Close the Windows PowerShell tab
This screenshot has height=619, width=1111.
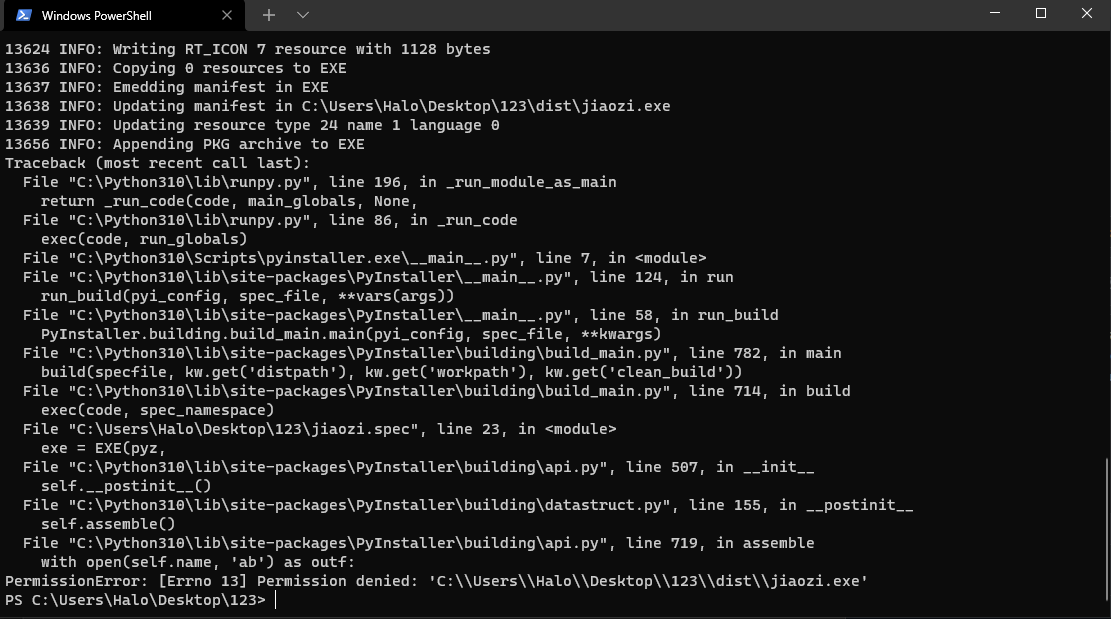point(227,15)
